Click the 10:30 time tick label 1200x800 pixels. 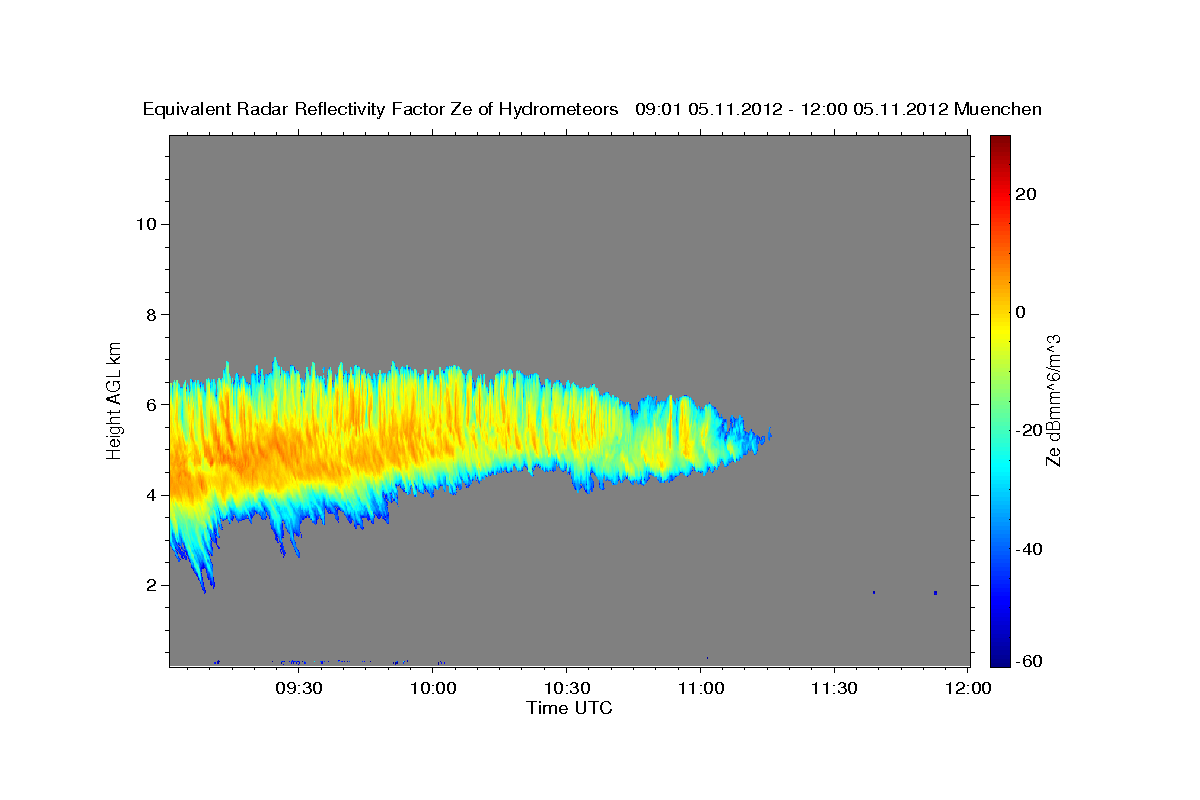[567, 689]
